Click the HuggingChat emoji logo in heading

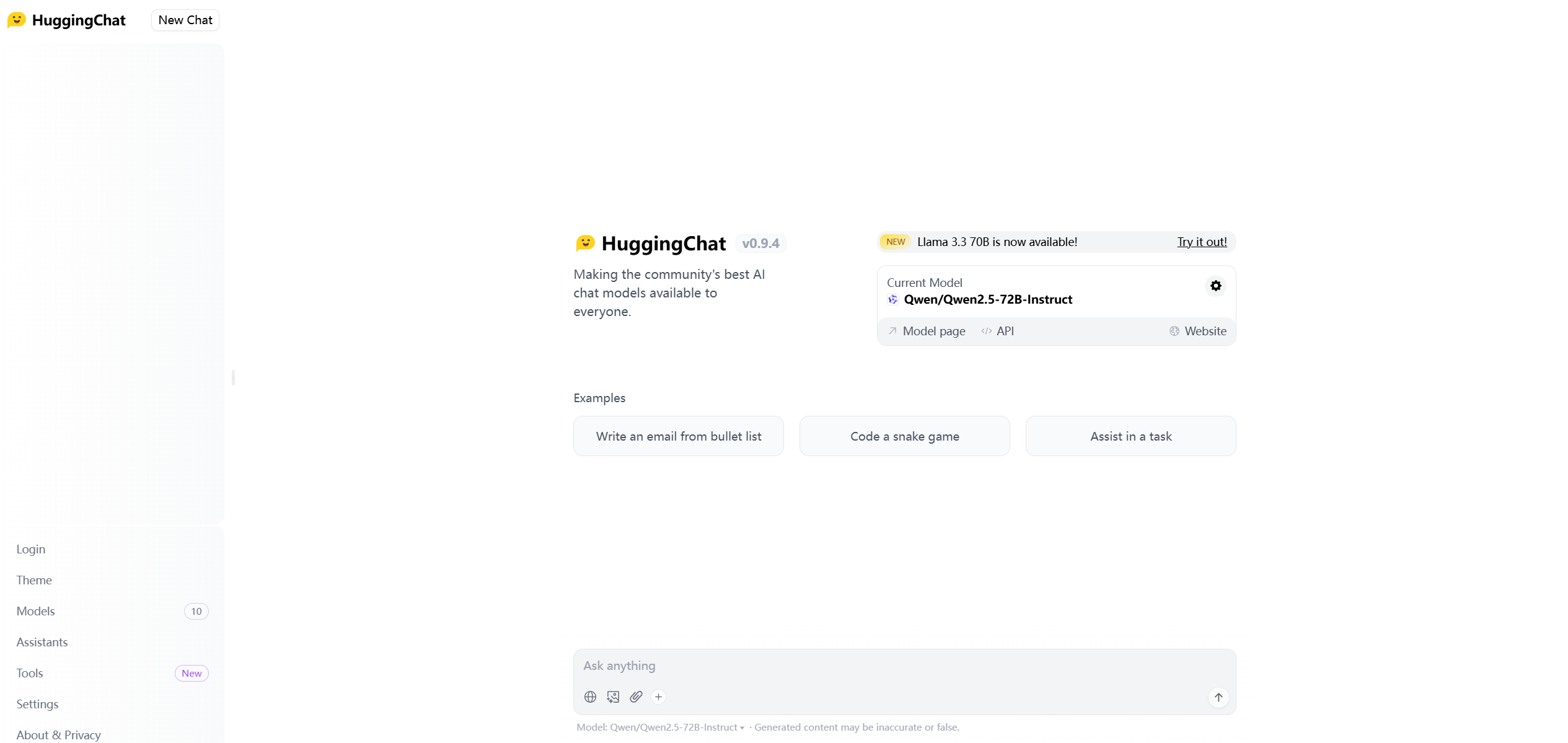(x=585, y=243)
